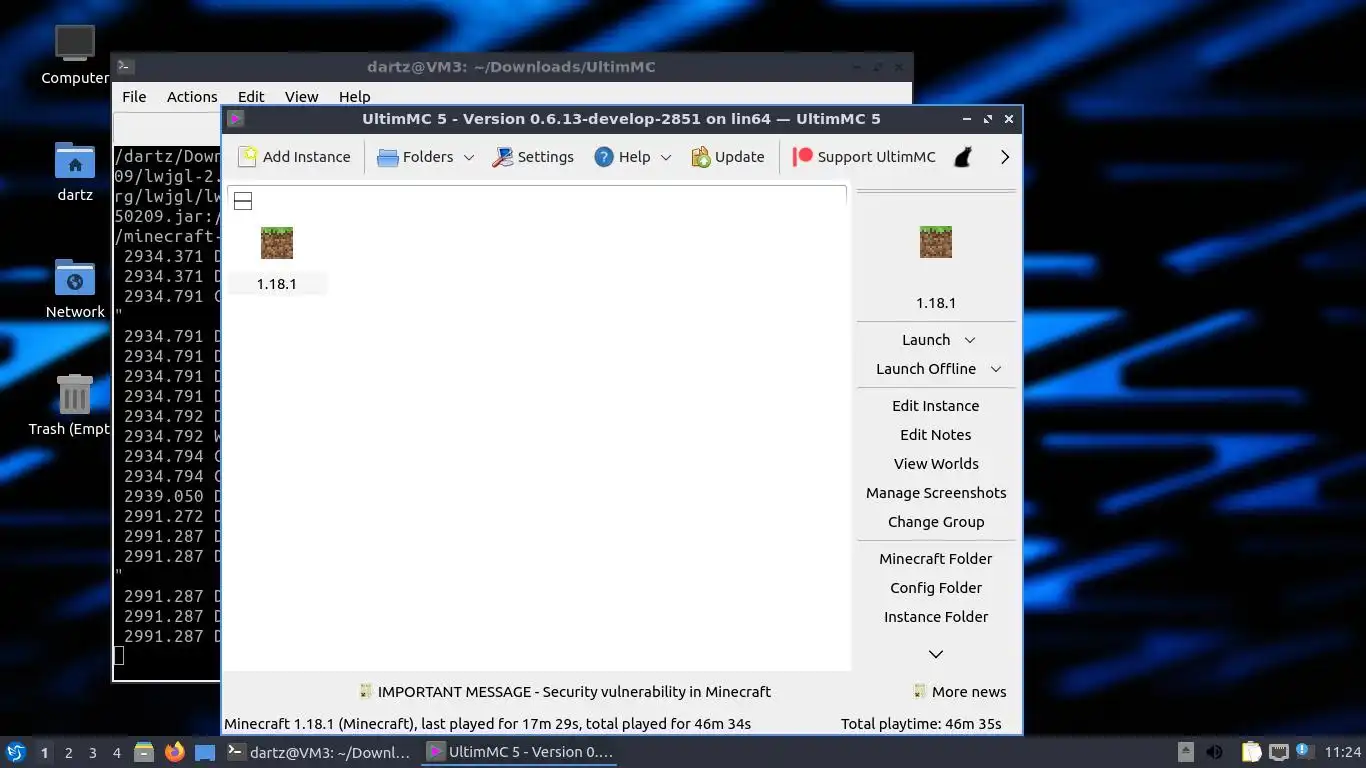Click More news button

coord(960,692)
